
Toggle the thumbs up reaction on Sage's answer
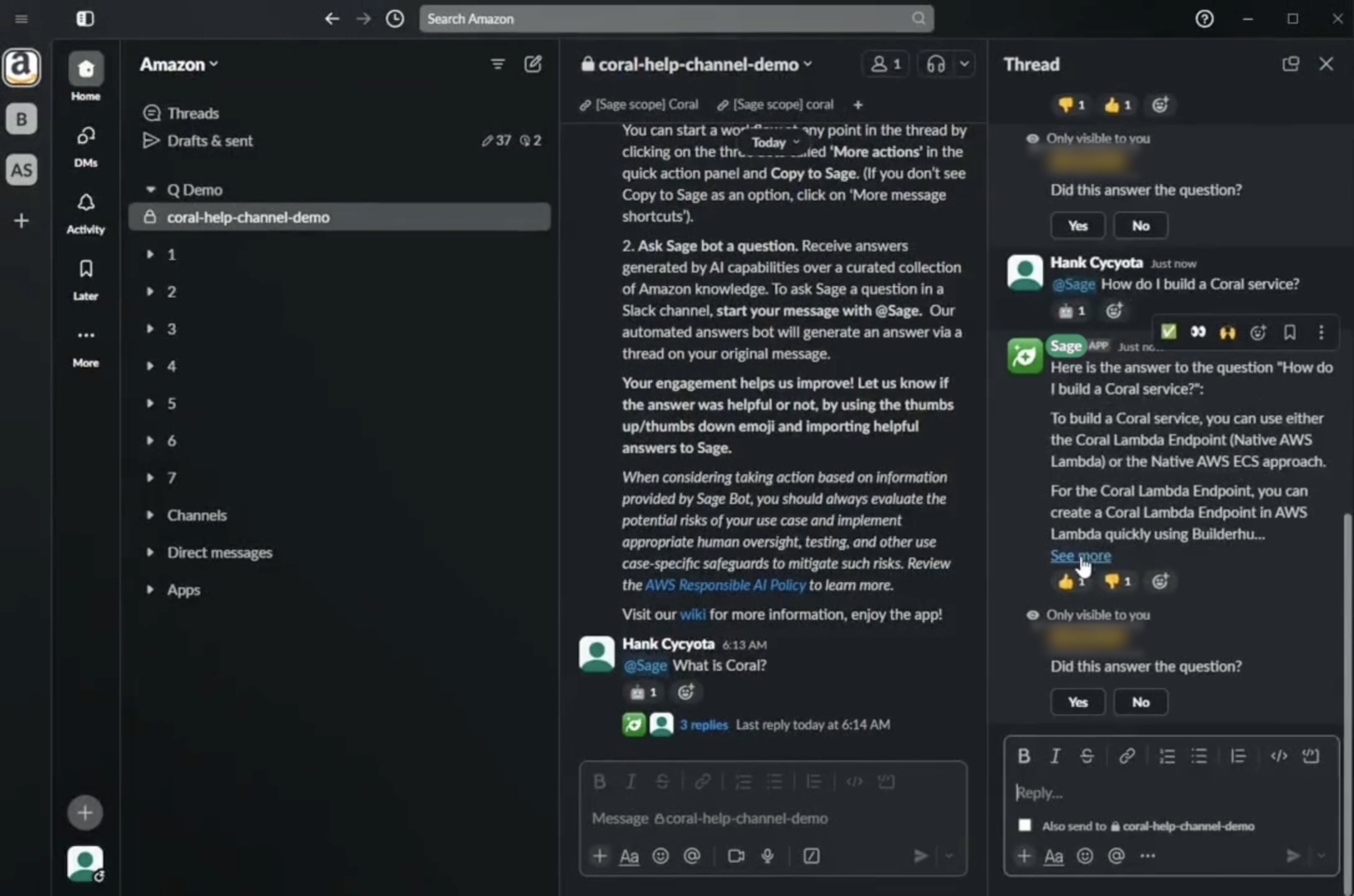[x=1071, y=581]
